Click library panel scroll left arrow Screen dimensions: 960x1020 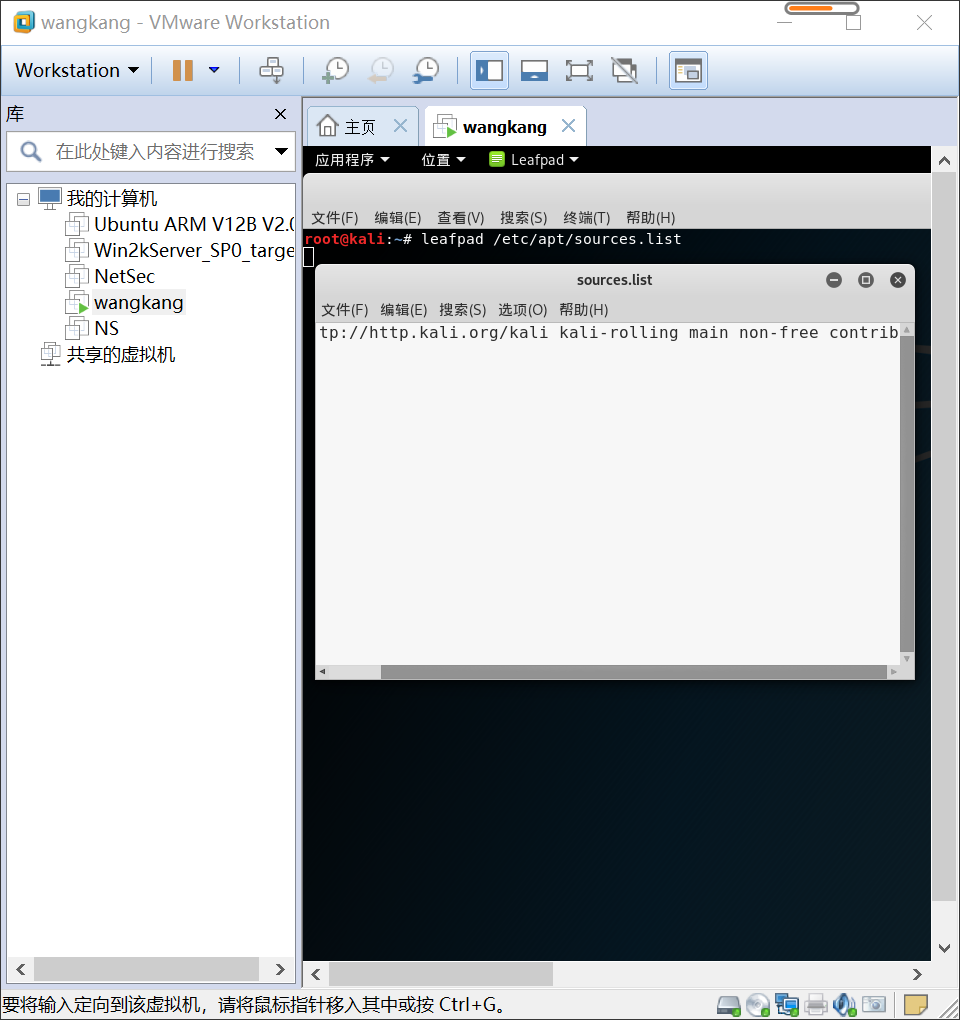tap(21, 970)
